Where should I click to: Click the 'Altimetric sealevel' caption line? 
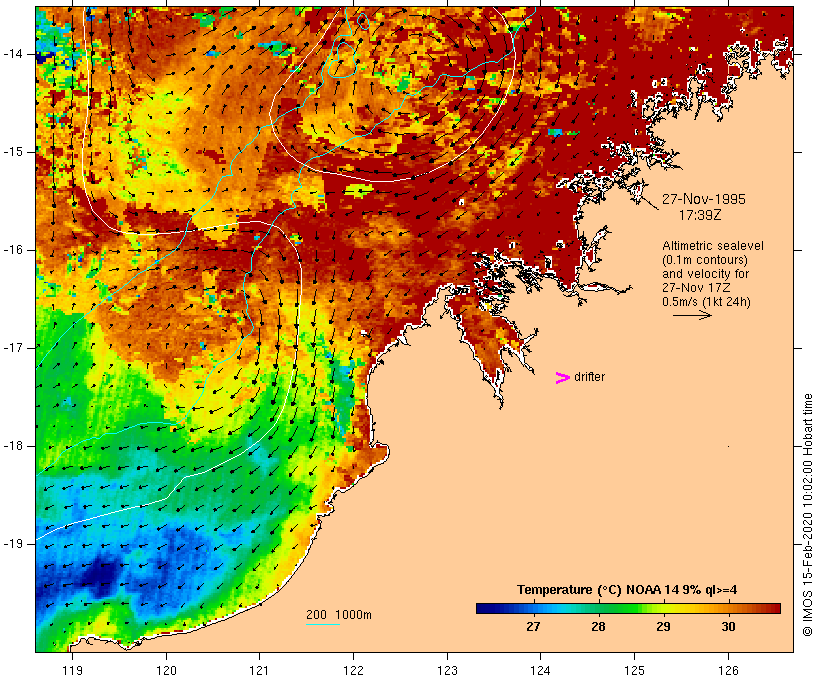point(713,246)
